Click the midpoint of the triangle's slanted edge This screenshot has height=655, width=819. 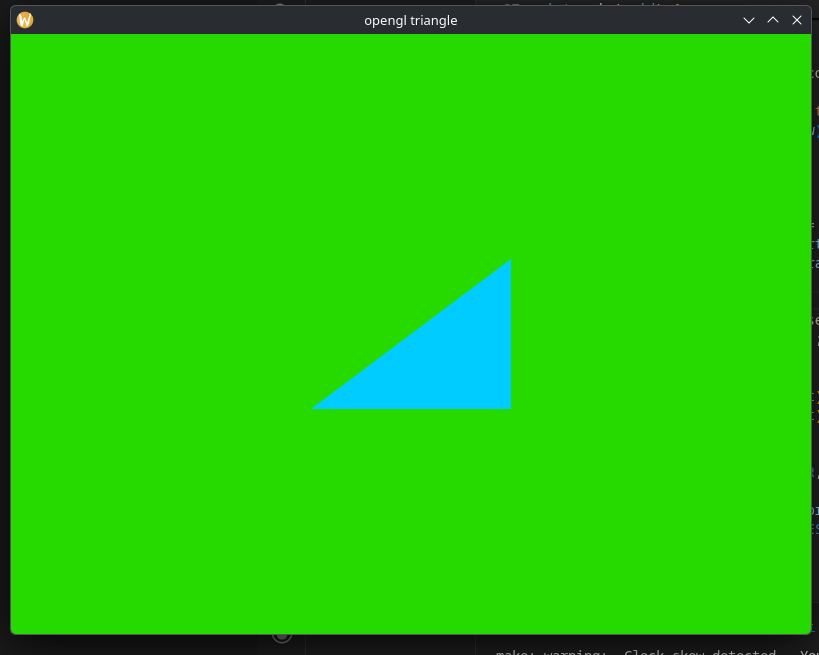click(x=411, y=335)
